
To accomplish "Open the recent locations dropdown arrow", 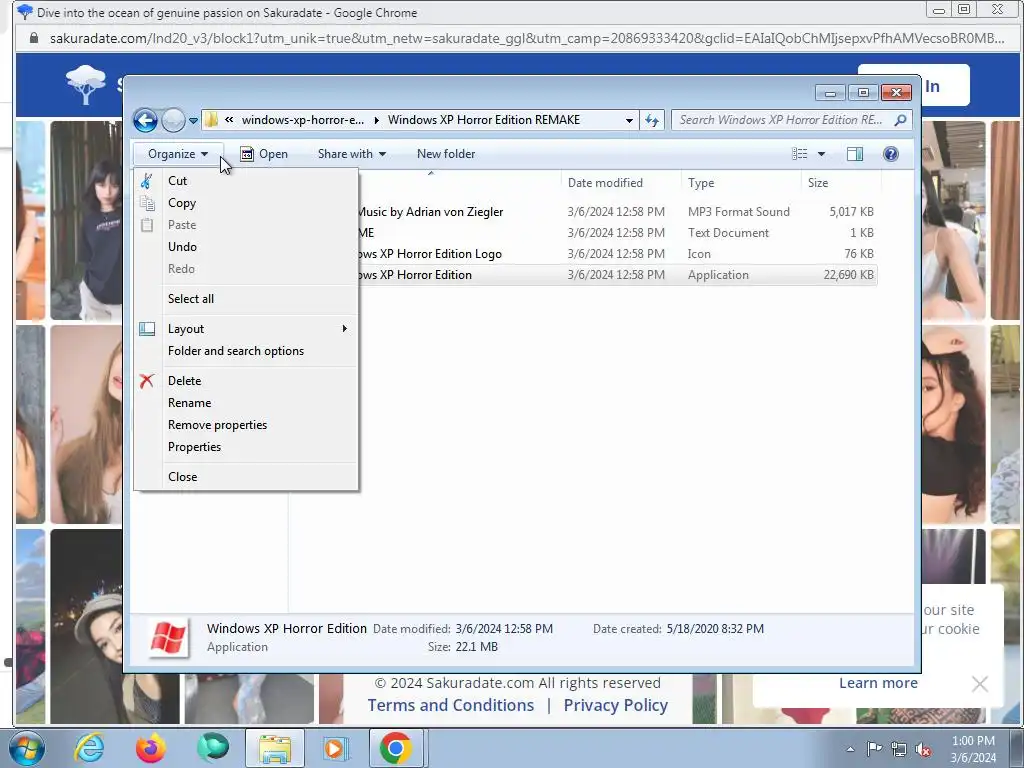I will click(x=193, y=121).
